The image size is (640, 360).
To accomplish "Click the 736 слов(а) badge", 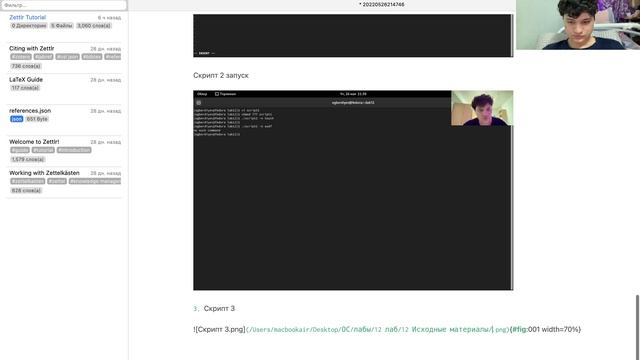I will pyautogui.click(x=26, y=66).
